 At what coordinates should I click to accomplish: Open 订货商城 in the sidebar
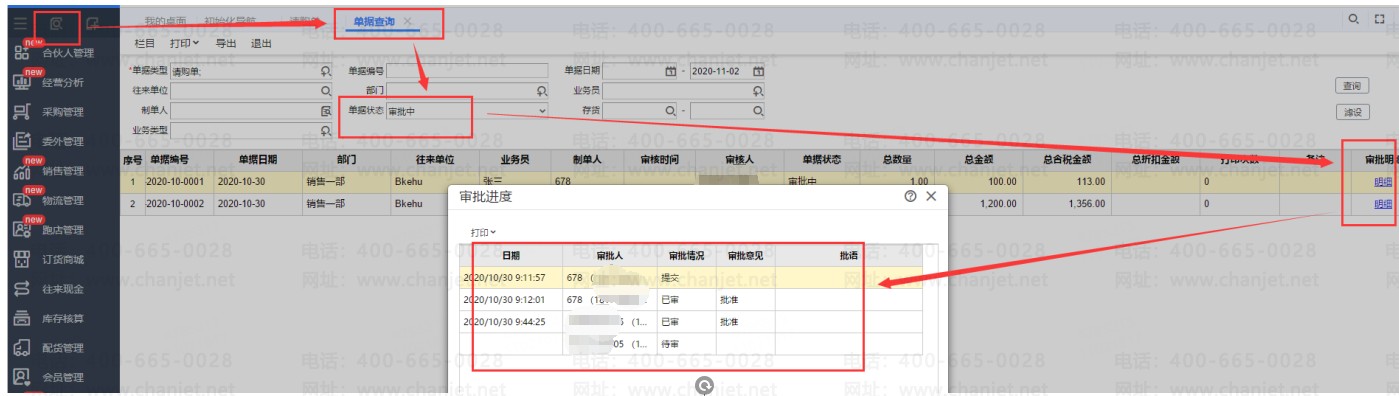(x=63, y=260)
